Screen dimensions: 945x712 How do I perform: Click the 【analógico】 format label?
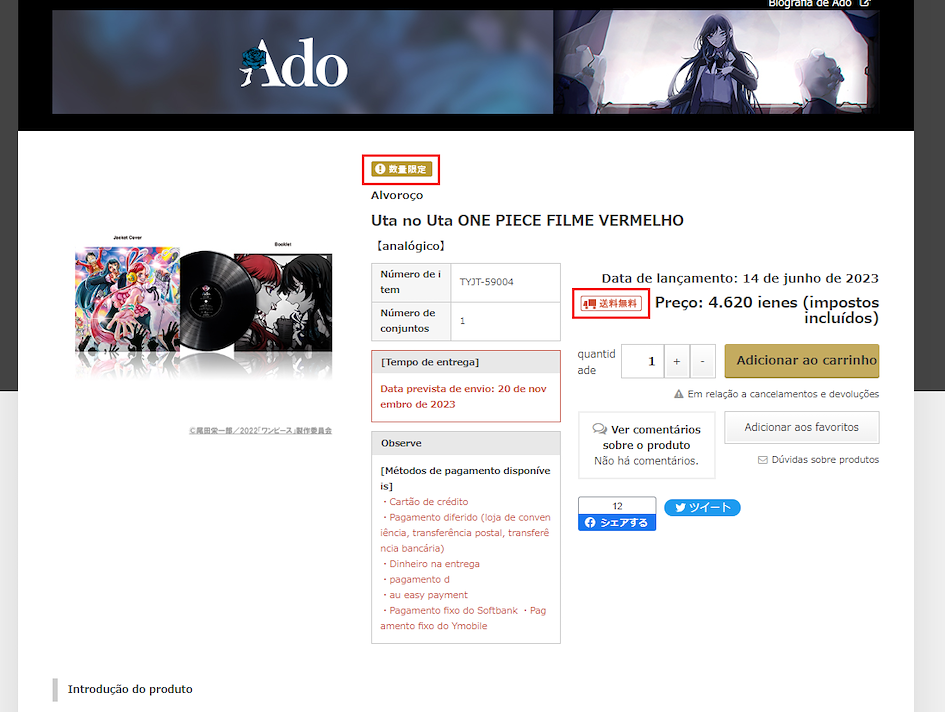click(x=410, y=246)
